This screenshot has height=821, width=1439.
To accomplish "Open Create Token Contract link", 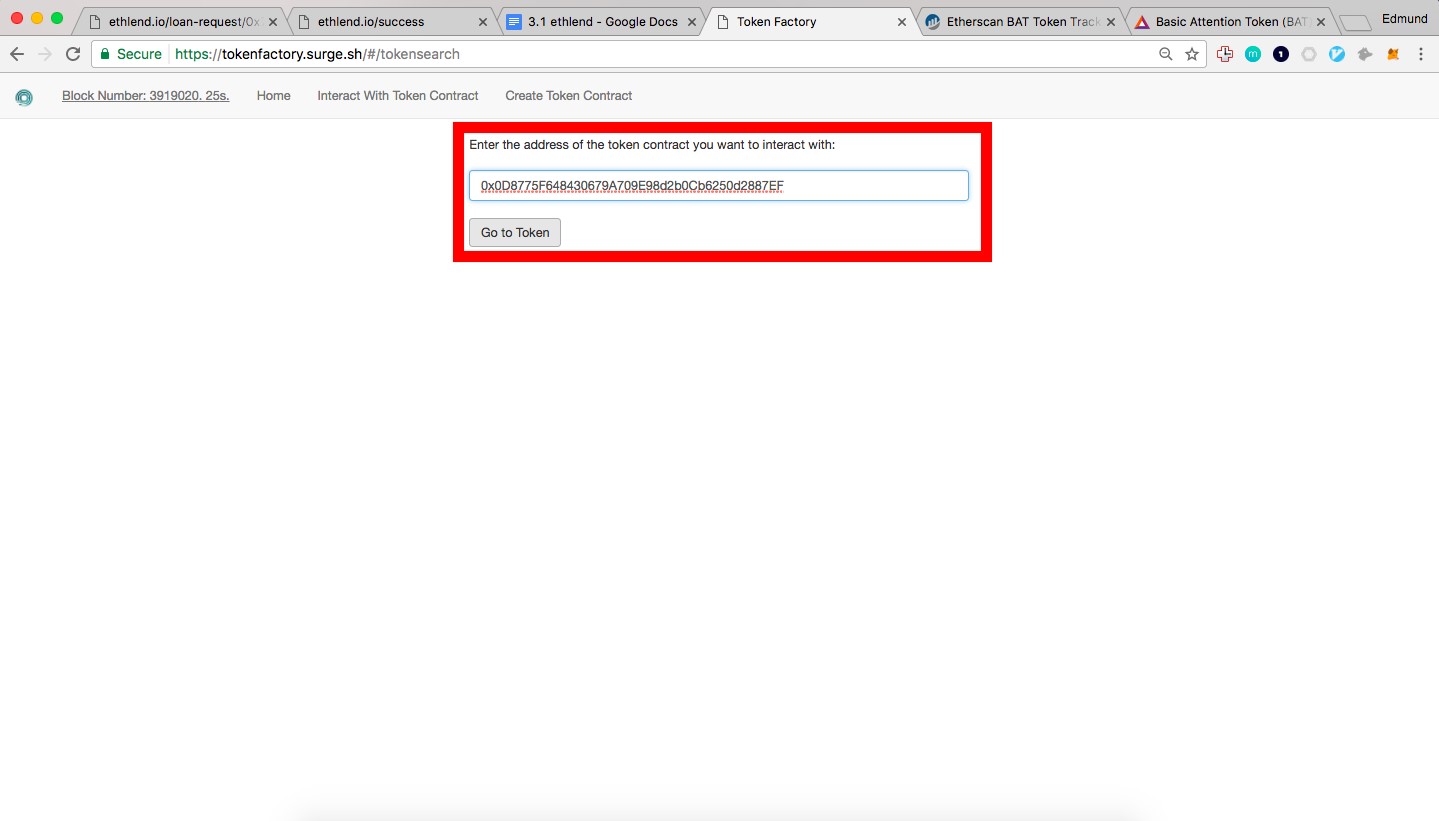I will point(569,96).
